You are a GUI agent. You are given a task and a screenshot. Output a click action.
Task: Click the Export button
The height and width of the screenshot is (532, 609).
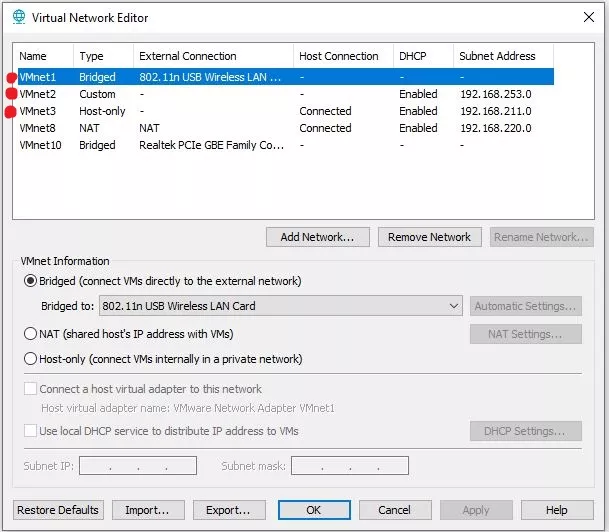[x=229, y=510]
